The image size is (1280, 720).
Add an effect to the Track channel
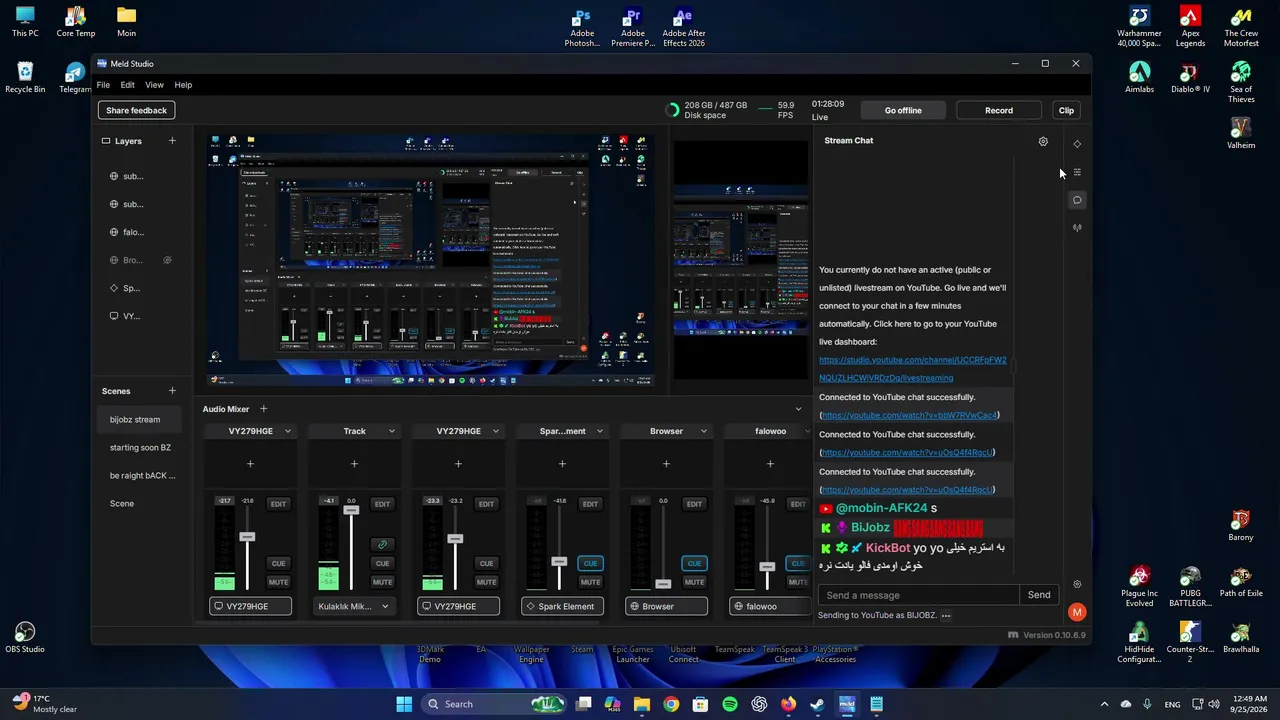click(354, 464)
